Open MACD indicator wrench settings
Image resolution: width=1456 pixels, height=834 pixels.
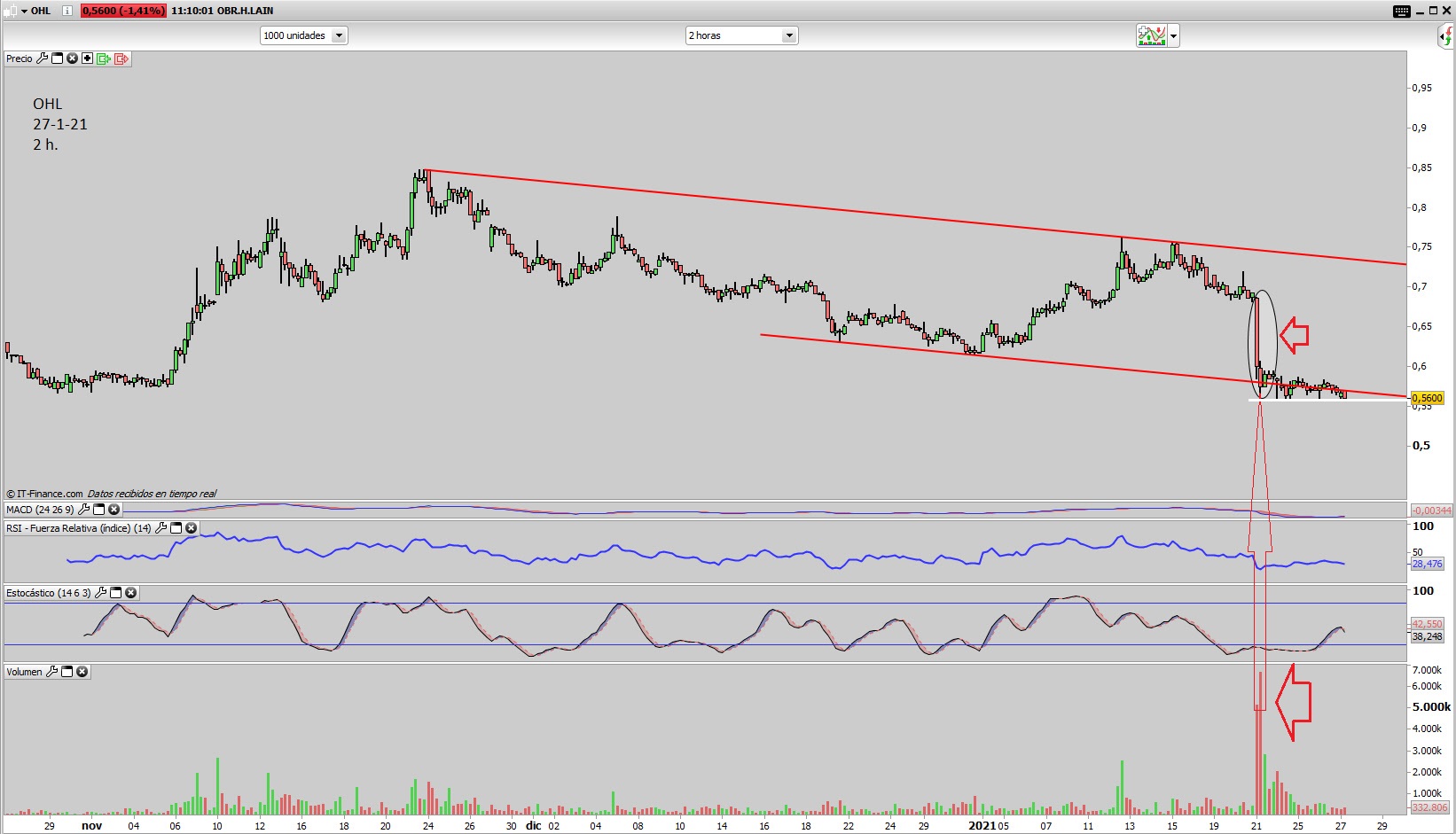click(x=84, y=510)
